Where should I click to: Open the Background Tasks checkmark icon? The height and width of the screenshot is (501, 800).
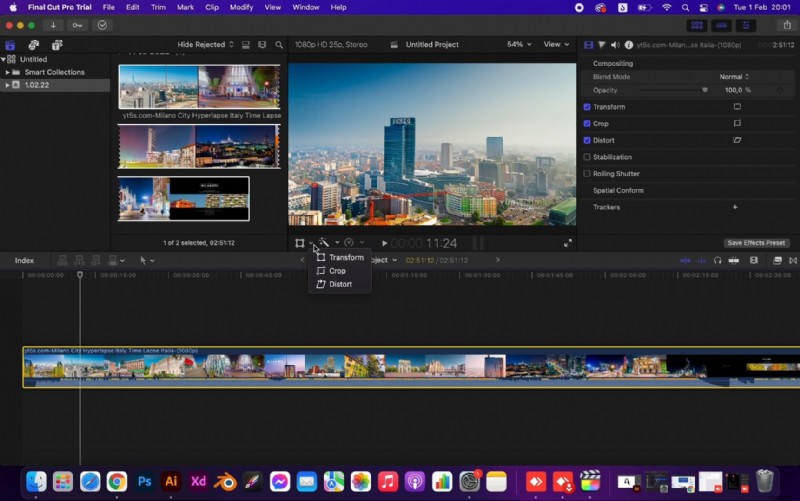pyautogui.click(x=102, y=25)
